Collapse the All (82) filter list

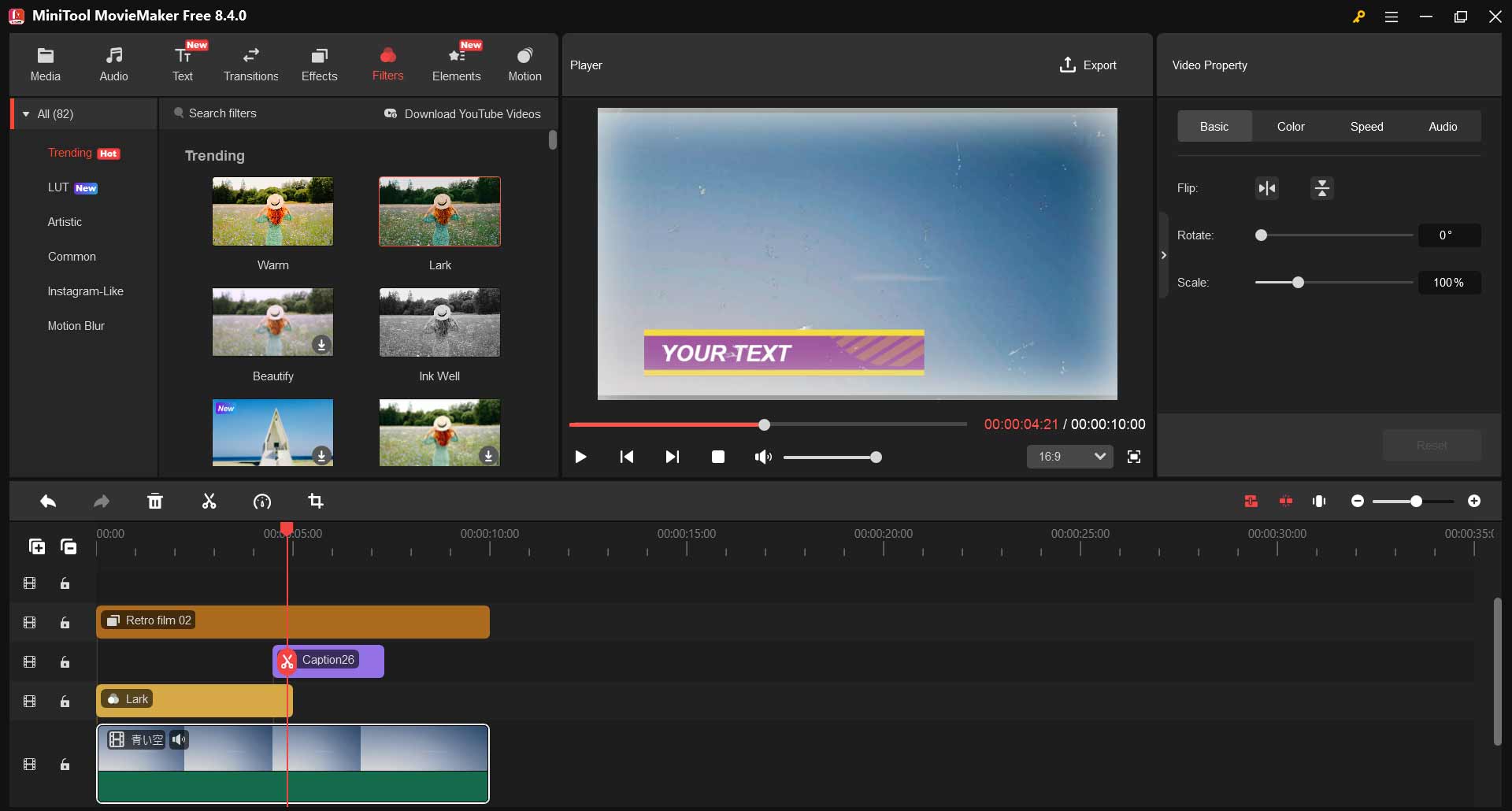pyautogui.click(x=26, y=113)
